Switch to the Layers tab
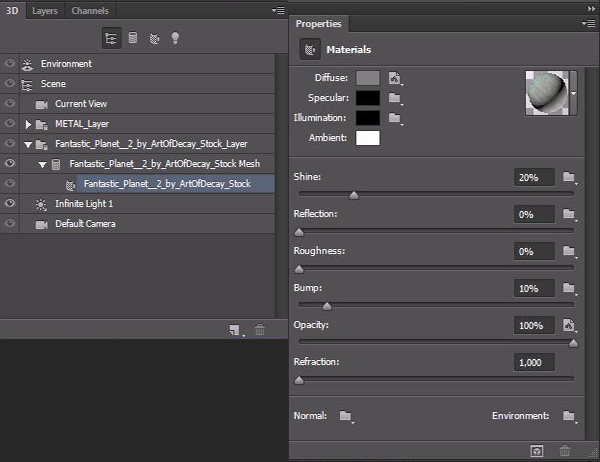The image size is (600, 462). pos(44,11)
